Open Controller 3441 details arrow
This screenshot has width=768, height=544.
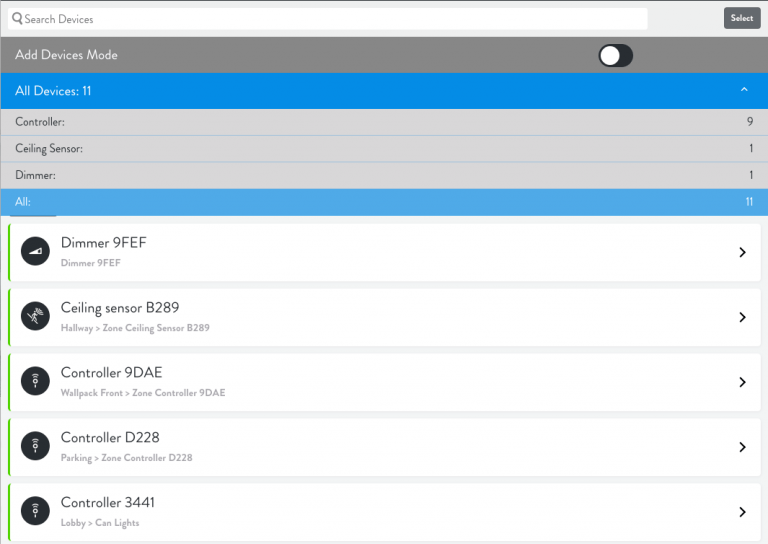point(742,512)
